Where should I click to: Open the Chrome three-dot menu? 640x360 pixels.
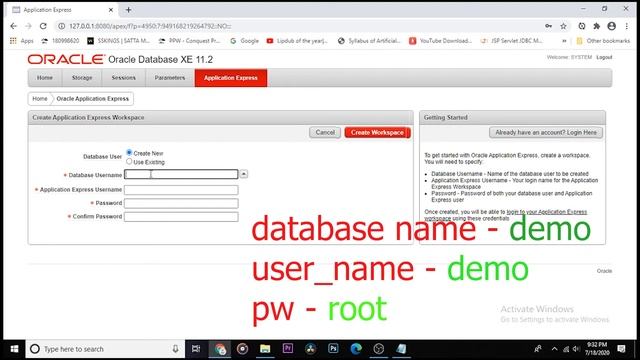pos(627,26)
